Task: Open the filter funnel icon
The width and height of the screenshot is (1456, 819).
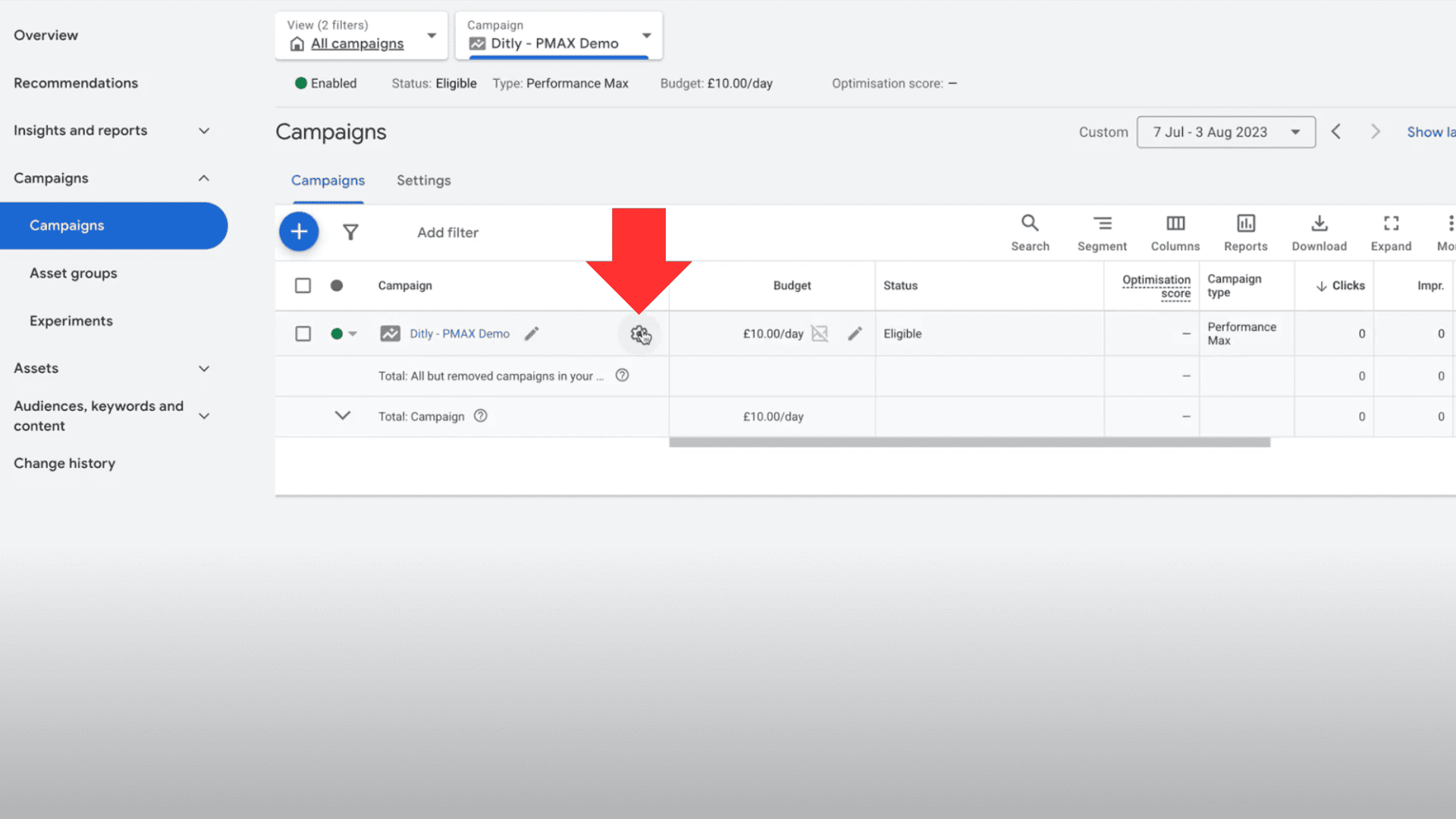Action: pyautogui.click(x=350, y=232)
